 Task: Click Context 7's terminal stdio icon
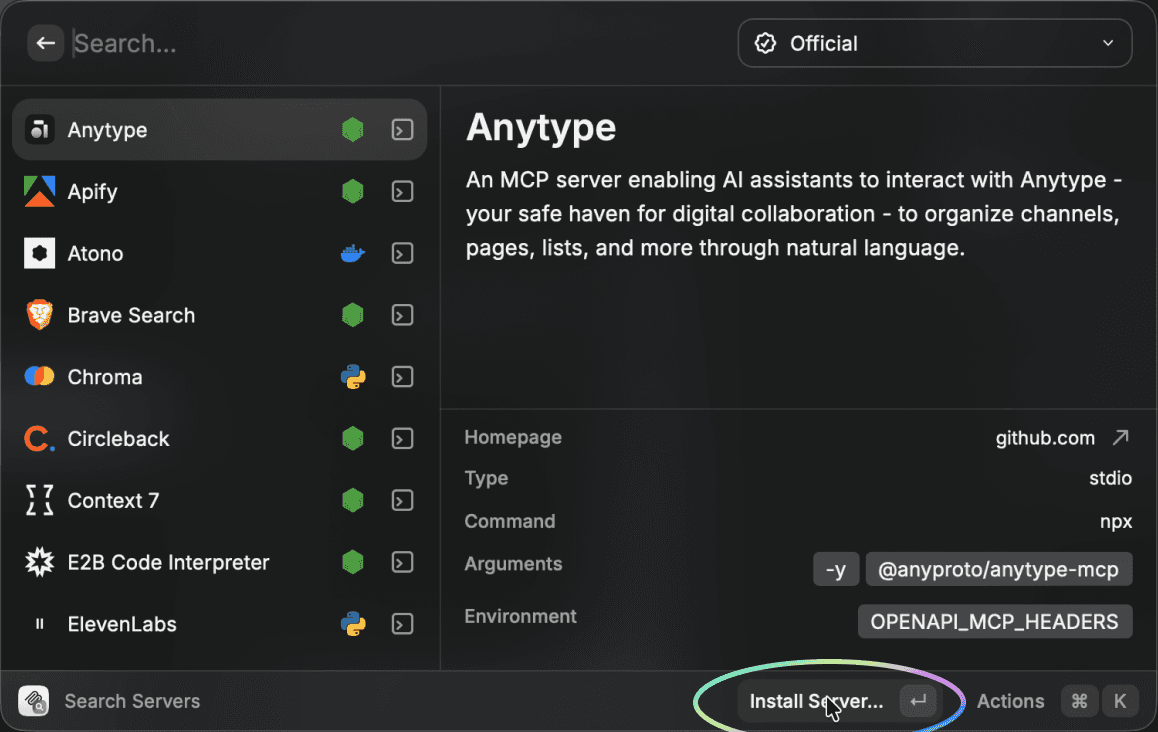(x=402, y=501)
